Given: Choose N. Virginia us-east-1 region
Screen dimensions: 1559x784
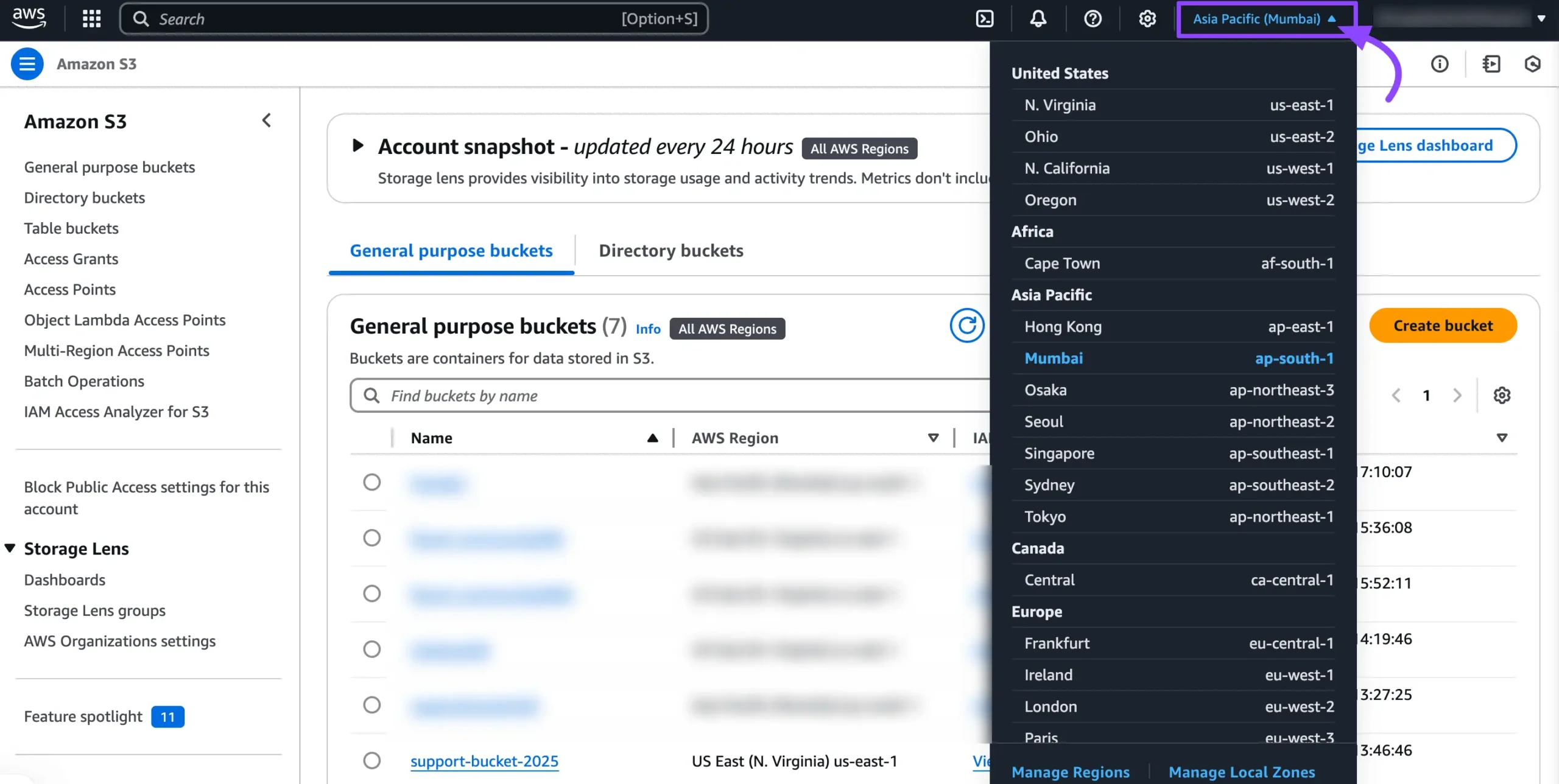Looking at the screenshot, I should 1173,105.
